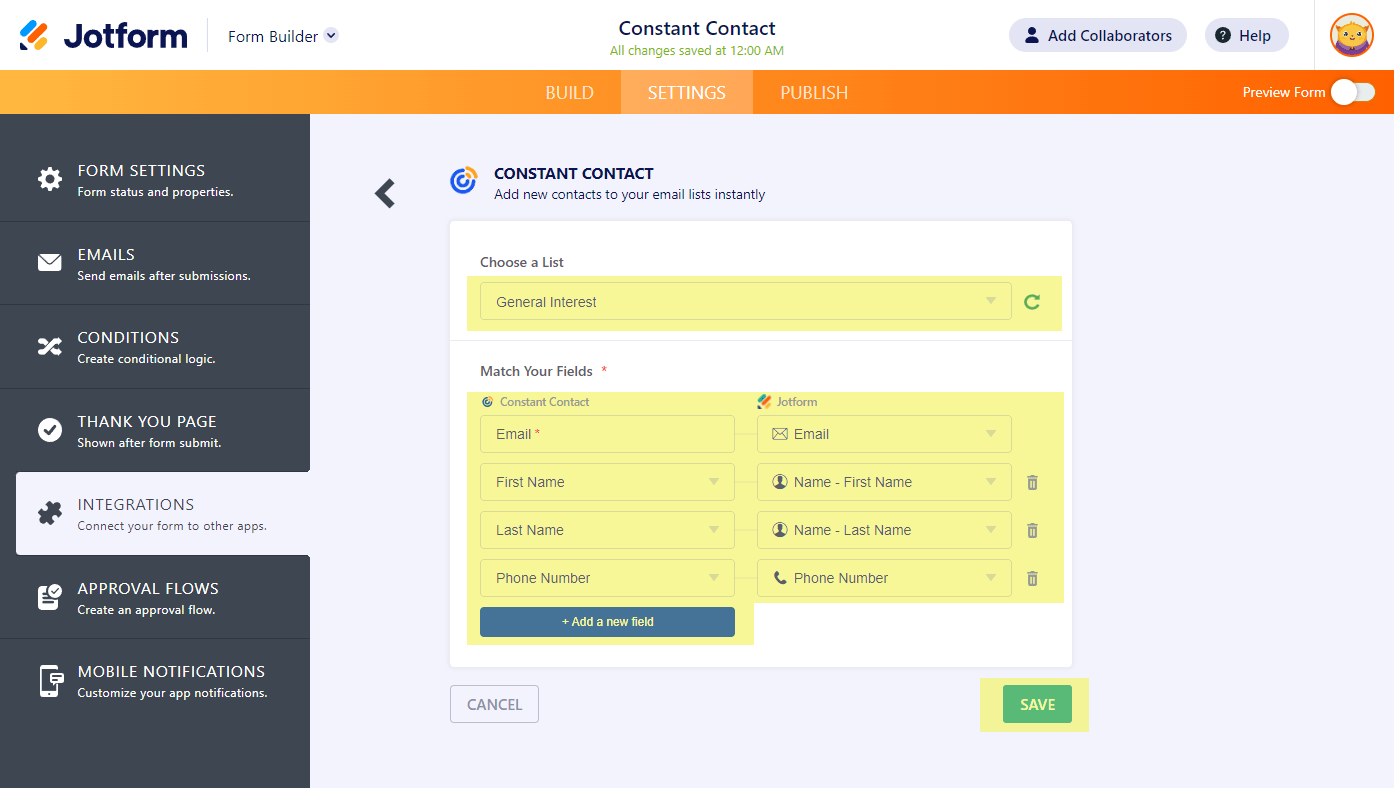Refresh the Constant Contact lists
1394x788 pixels.
[x=1032, y=302]
